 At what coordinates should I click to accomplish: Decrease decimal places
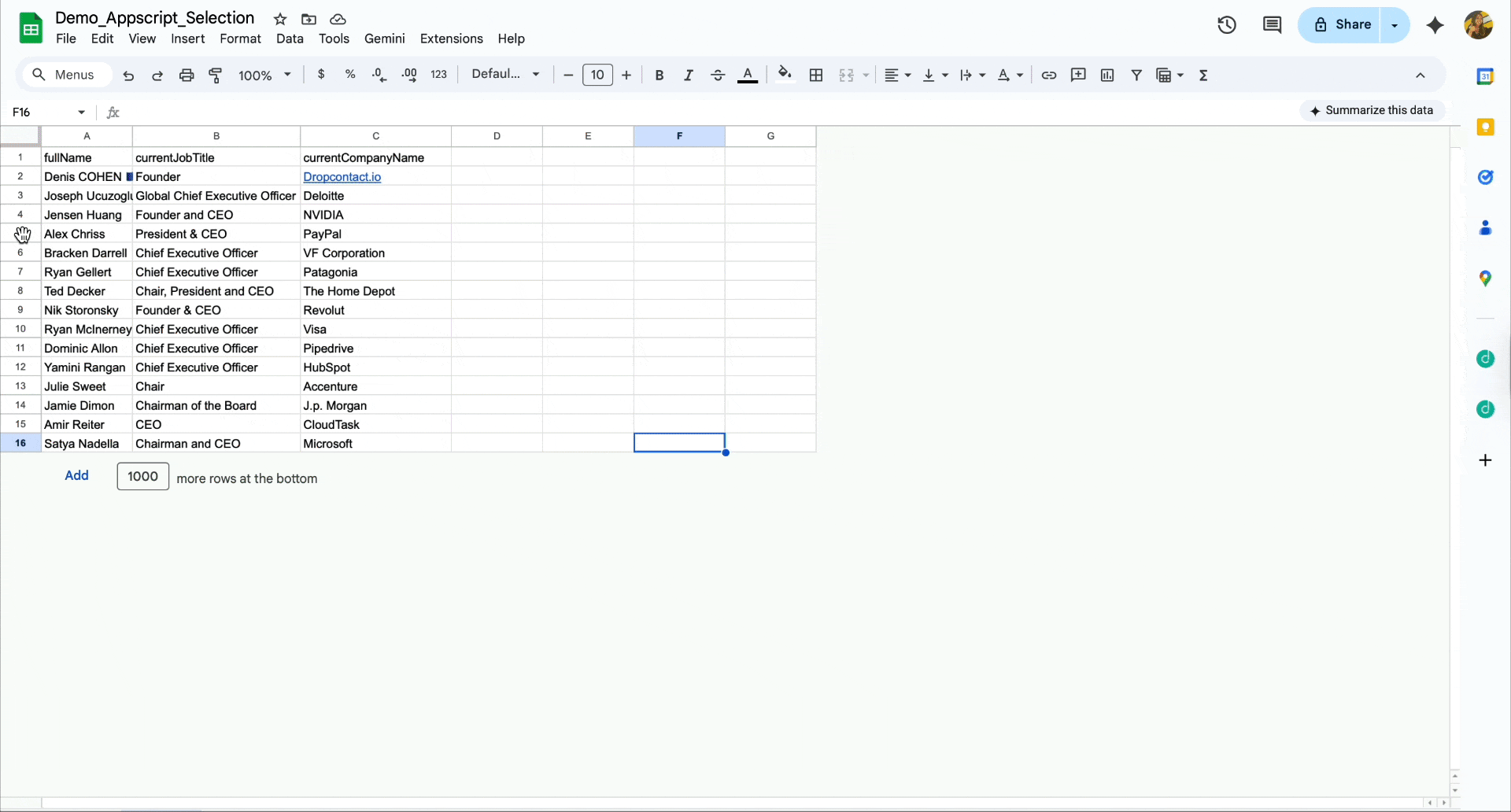pos(379,75)
